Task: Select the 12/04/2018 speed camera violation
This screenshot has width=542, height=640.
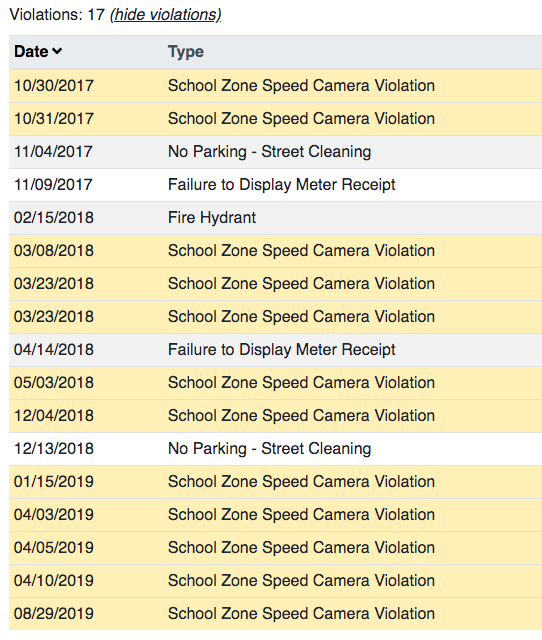Action: pyautogui.click(x=275, y=416)
